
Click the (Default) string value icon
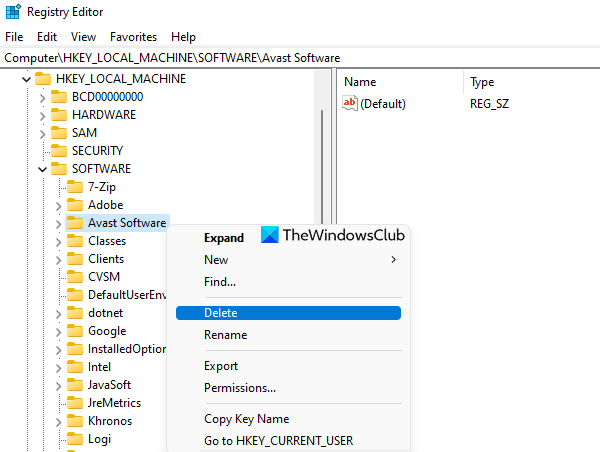(x=350, y=103)
